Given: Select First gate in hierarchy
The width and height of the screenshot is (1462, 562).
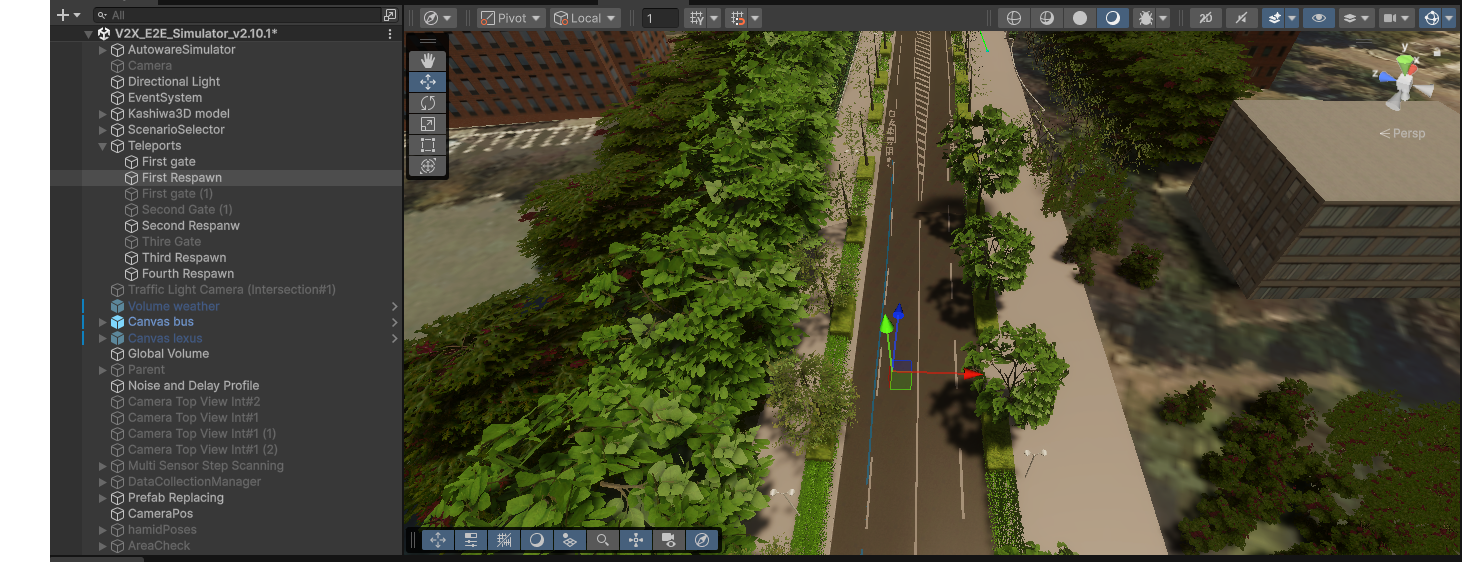Looking at the screenshot, I should coord(168,162).
